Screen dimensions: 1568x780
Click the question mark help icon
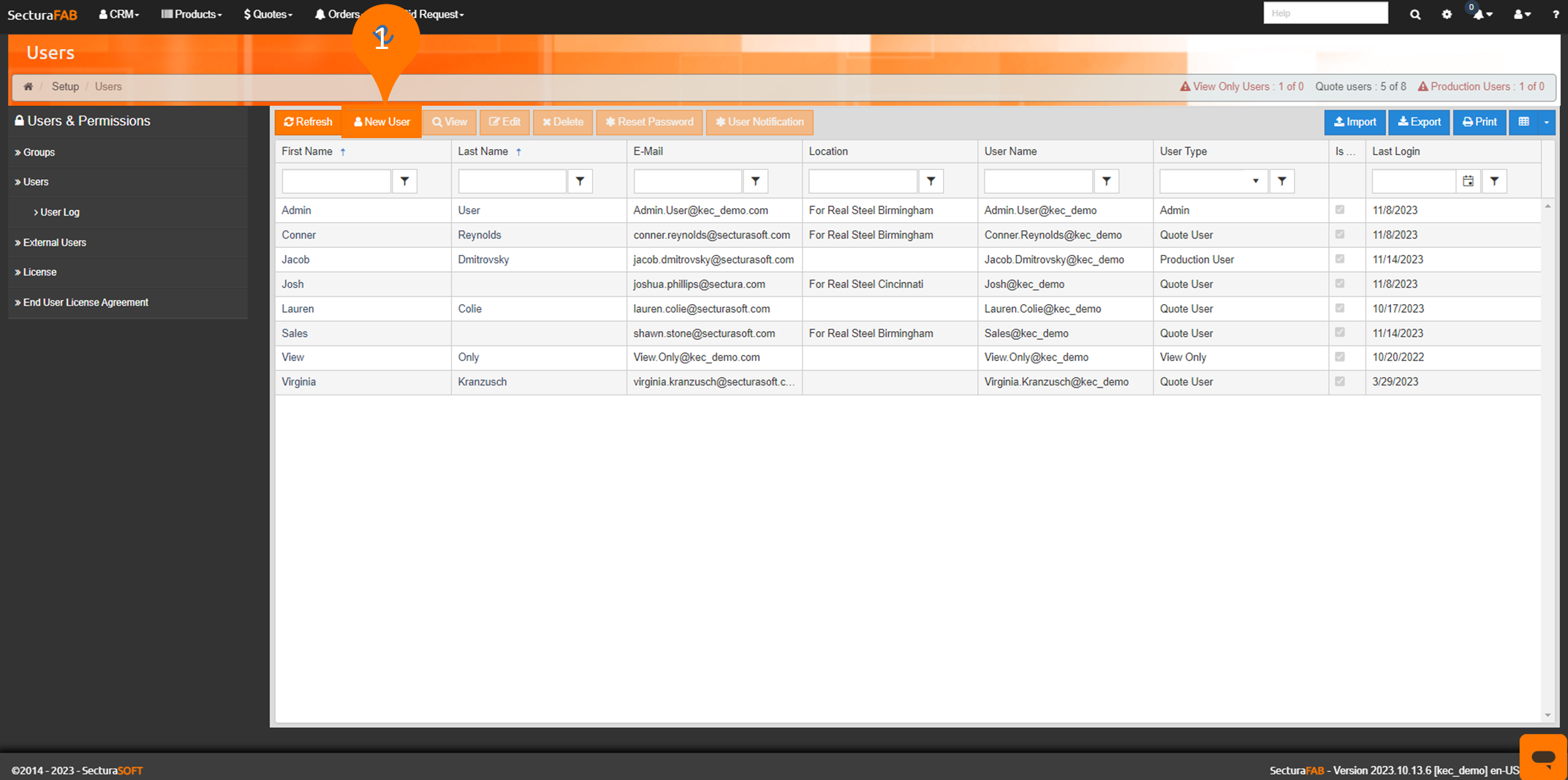pyautogui.click(x=1555, y=14)
